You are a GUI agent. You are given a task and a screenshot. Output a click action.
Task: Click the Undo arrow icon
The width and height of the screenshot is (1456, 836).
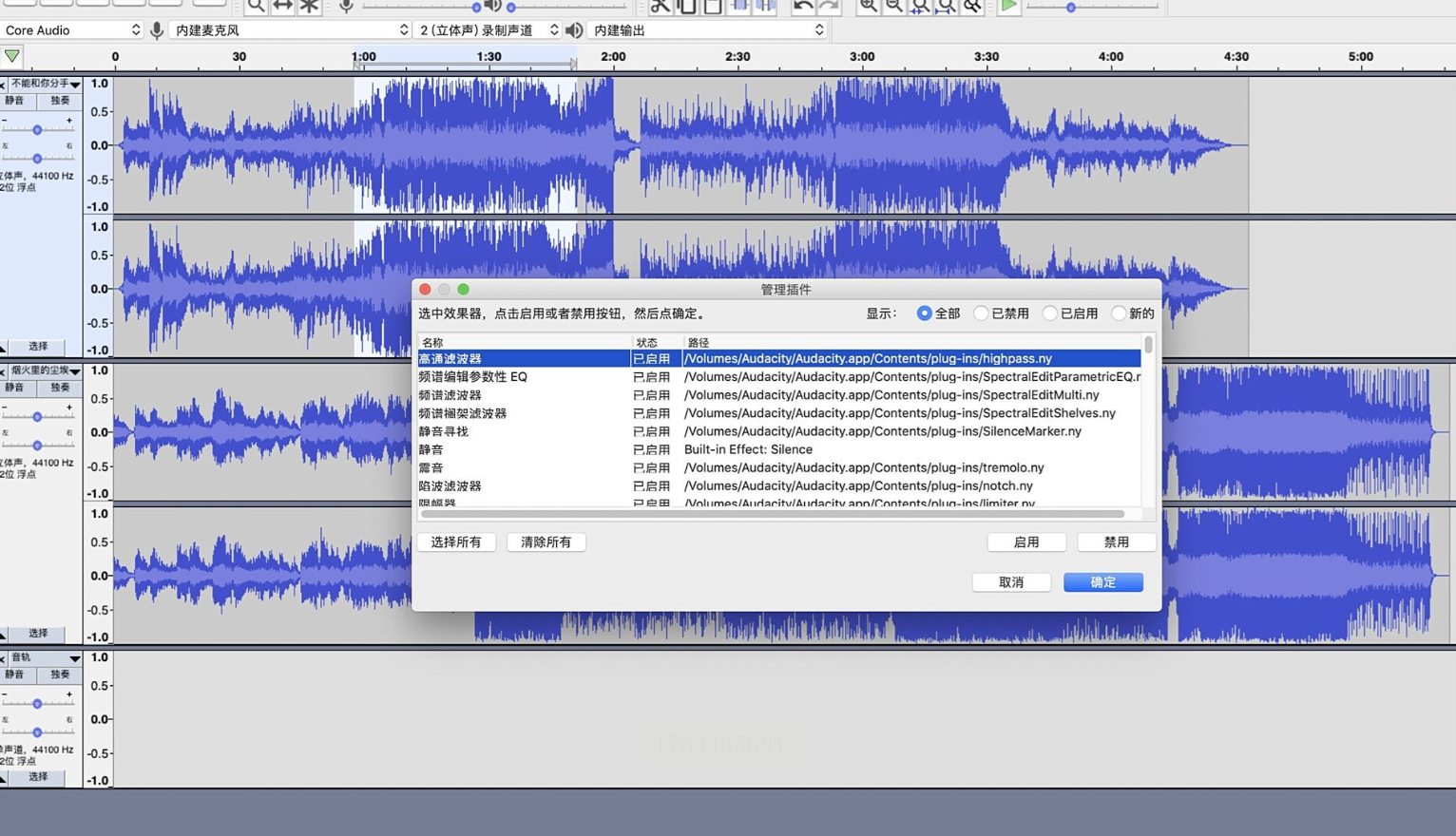803,6
